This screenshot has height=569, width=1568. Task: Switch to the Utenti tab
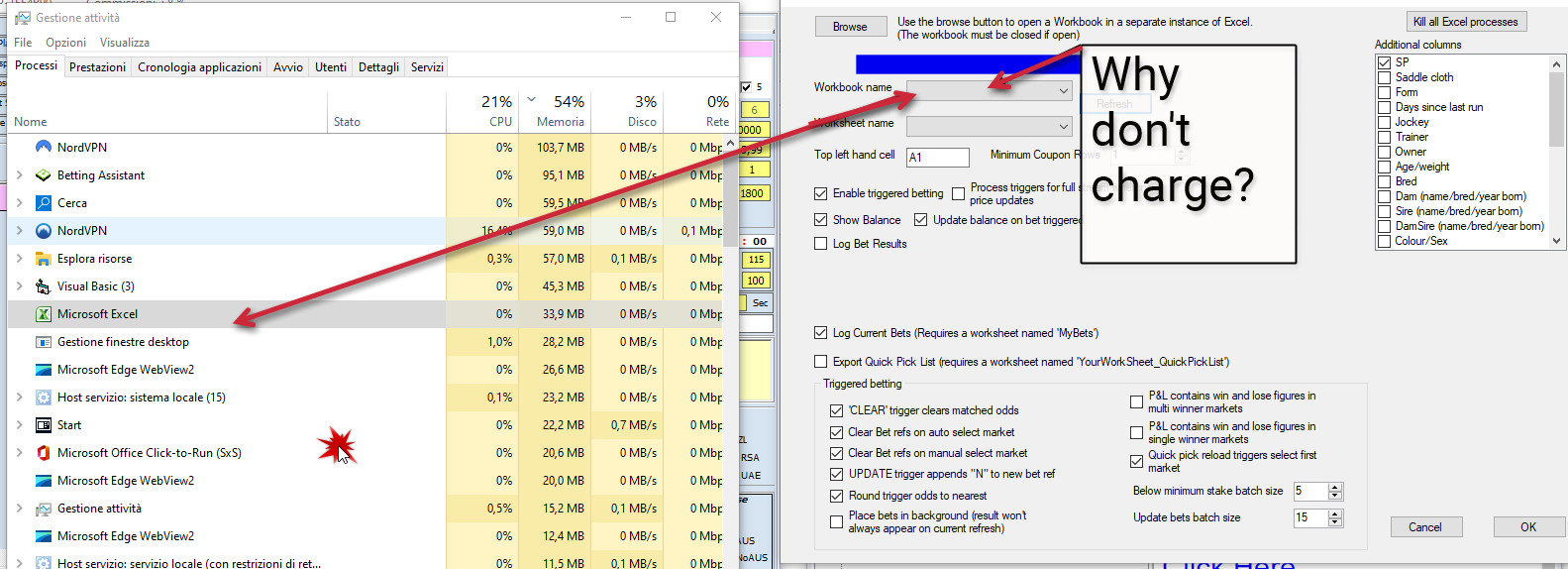coord(331,67)
